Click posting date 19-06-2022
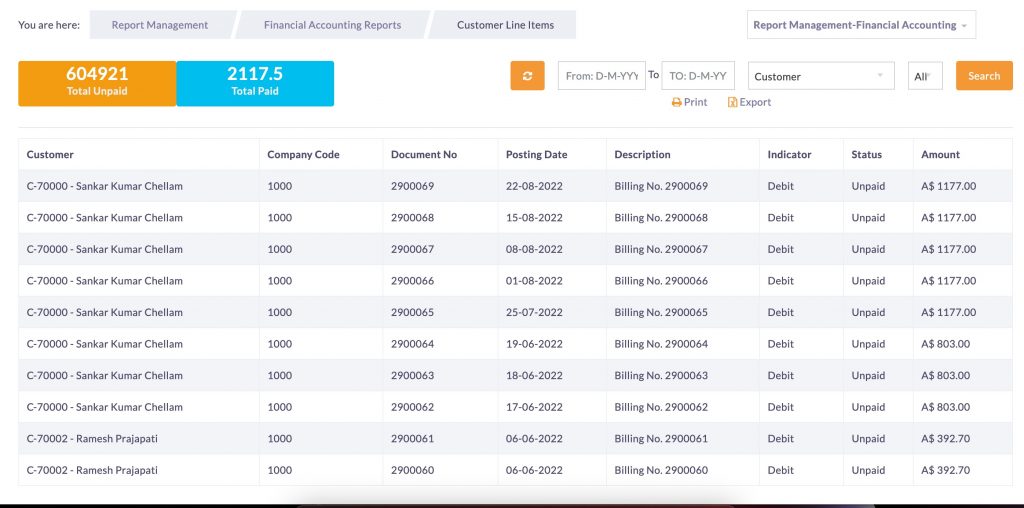Image resolution: width=1024 pixels, height=508 pixels. (534, 343)
